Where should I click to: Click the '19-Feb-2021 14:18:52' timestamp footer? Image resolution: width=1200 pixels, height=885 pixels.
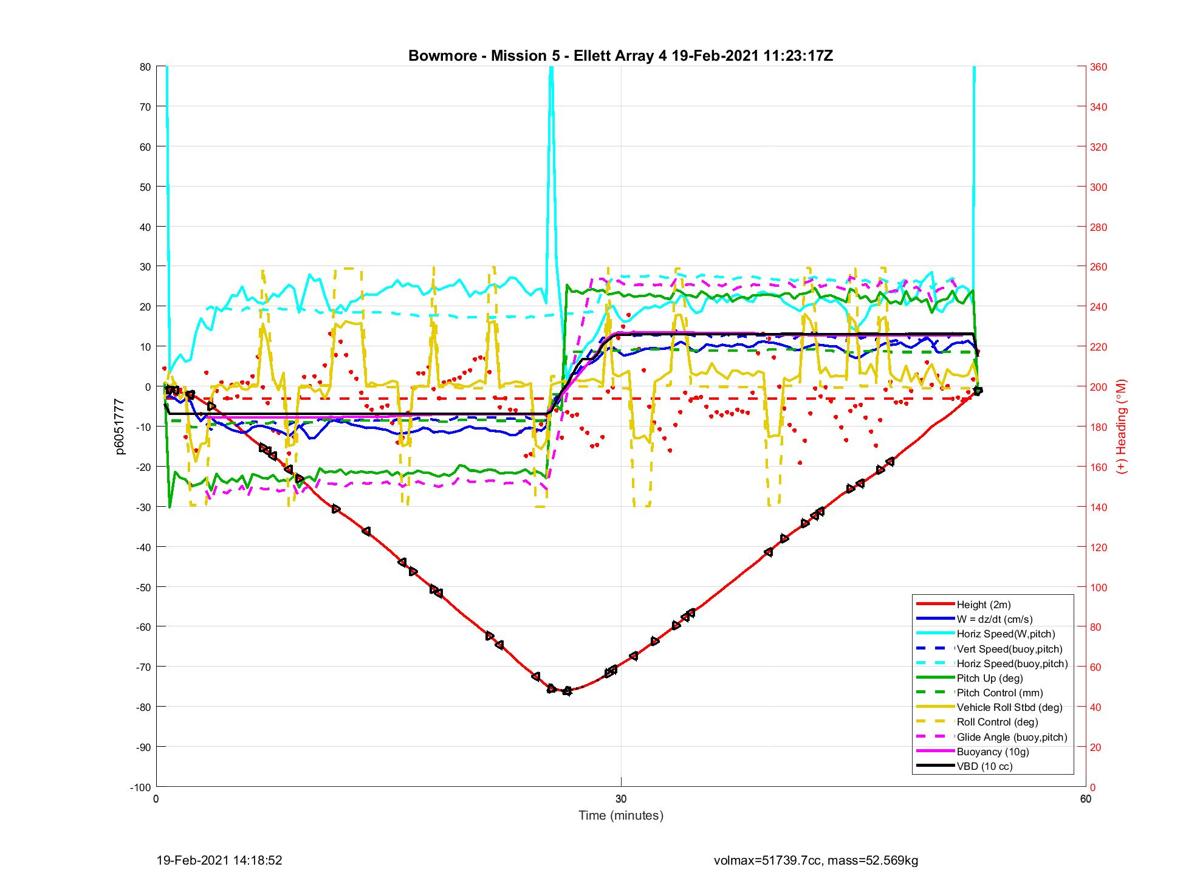(x=220, y=860)
